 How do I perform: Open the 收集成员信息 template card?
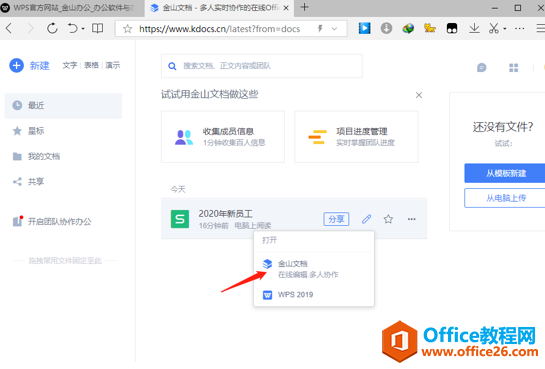(x=223, y=137)
